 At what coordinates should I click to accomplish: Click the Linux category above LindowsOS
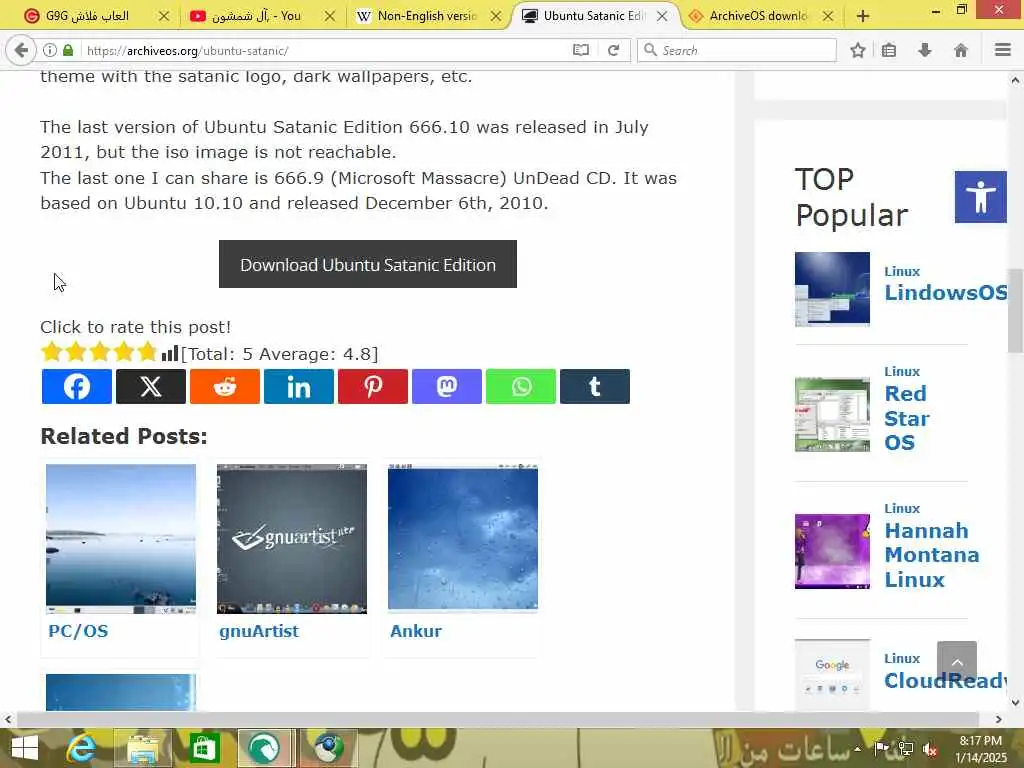coord(902,271)
